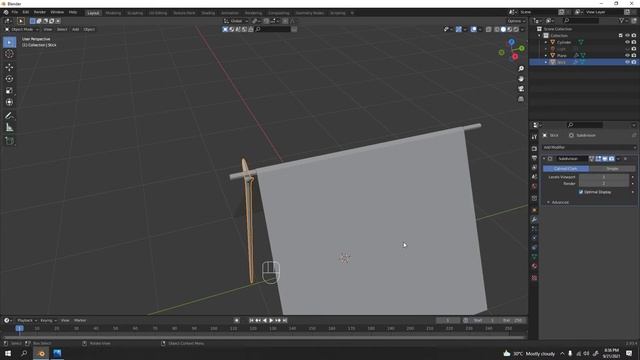Toggle visibility eye for Cylinder object

click(x=627, y=42)
